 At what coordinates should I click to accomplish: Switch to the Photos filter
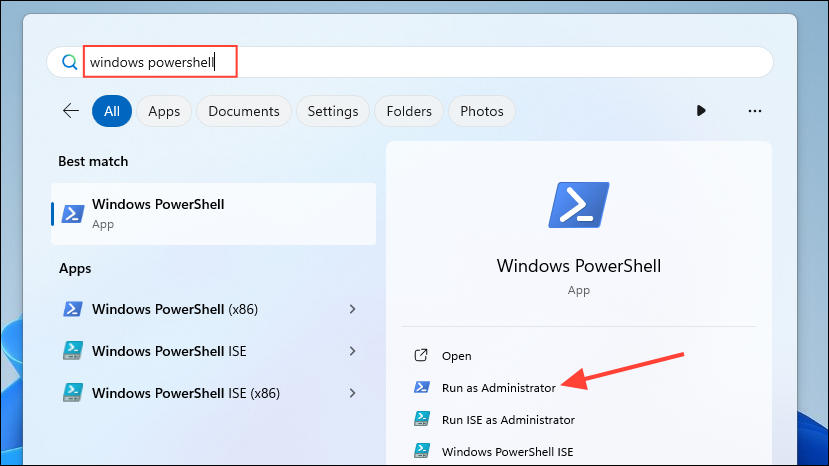coord(482,111)
